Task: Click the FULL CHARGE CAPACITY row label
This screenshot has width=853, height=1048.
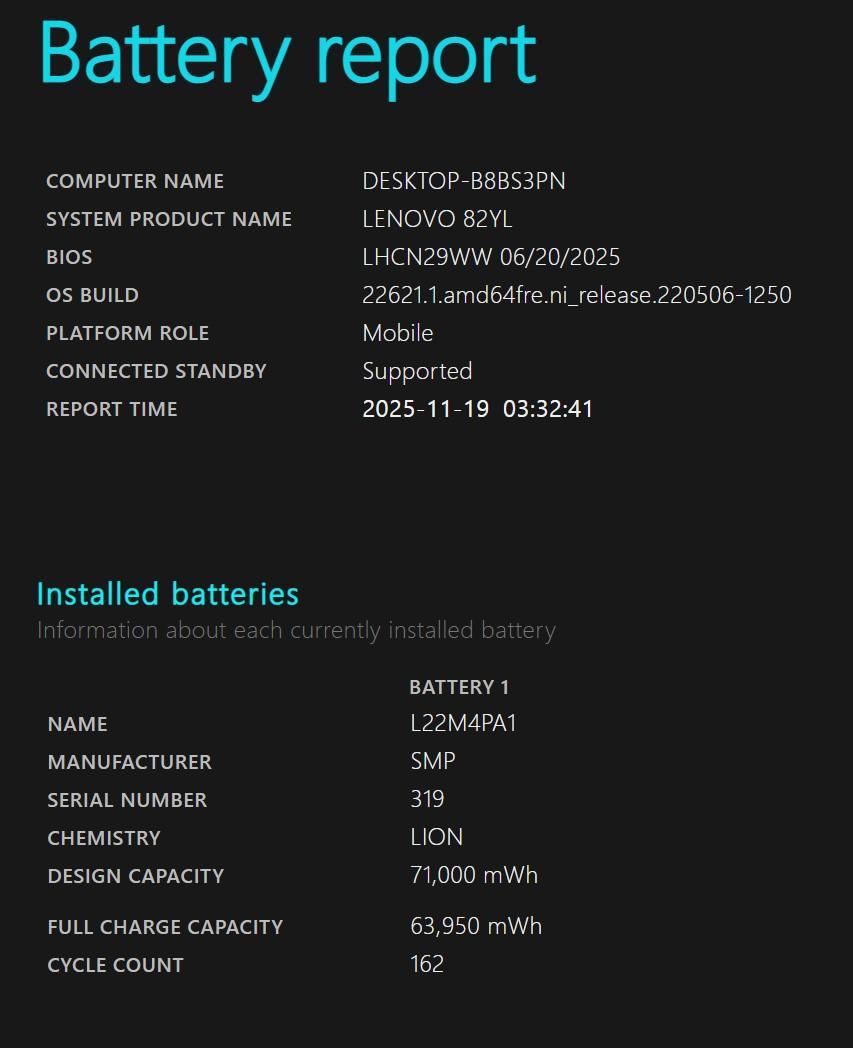Action: 165,927
